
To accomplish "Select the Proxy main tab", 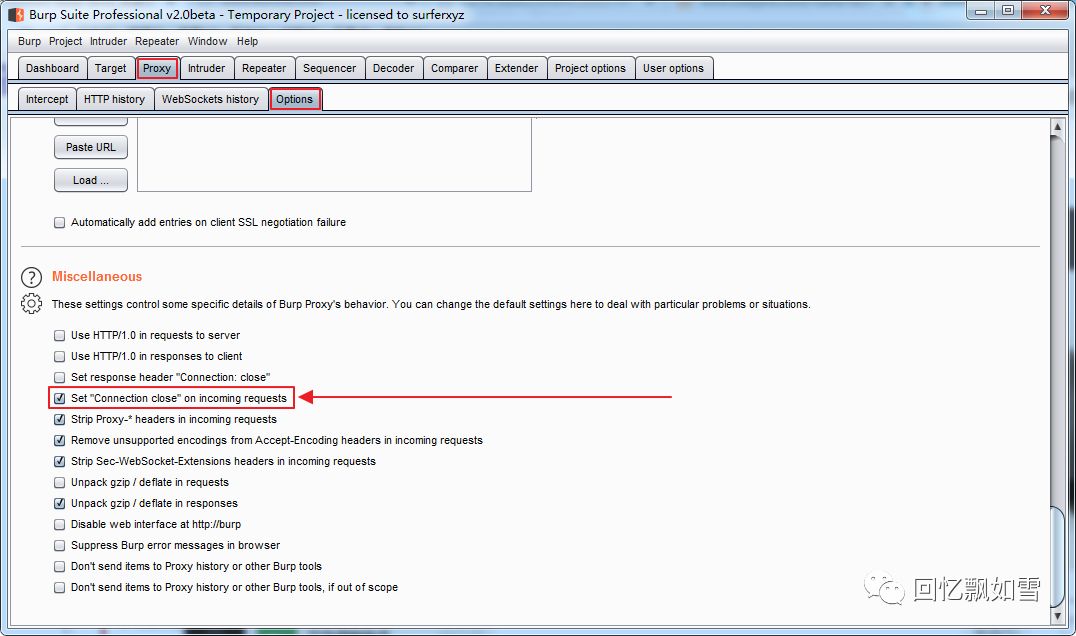I will tap(157, 68).
